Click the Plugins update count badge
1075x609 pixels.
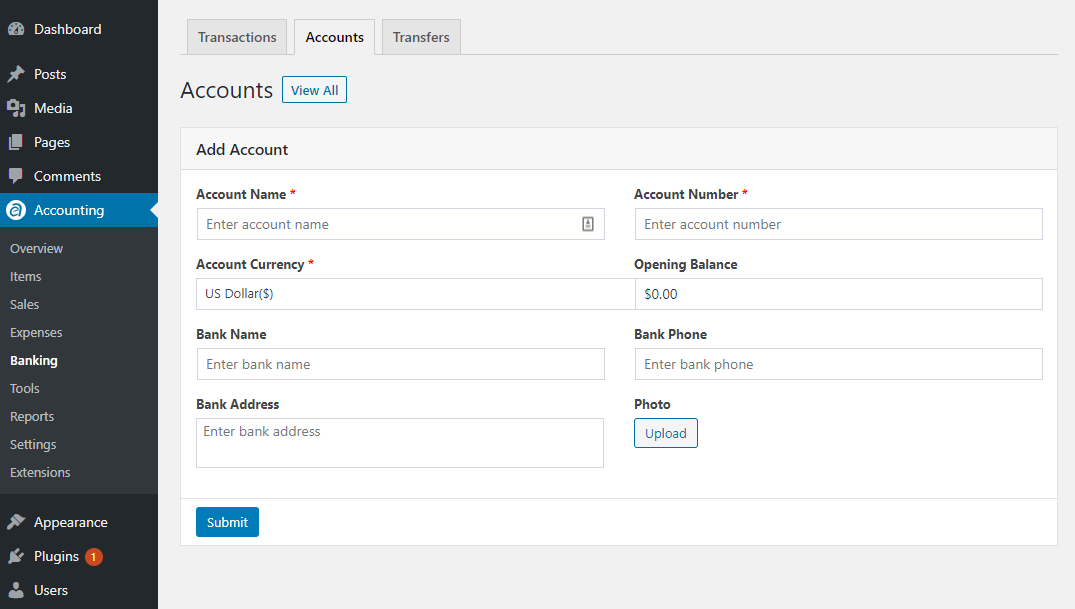[x=94, y=557]
